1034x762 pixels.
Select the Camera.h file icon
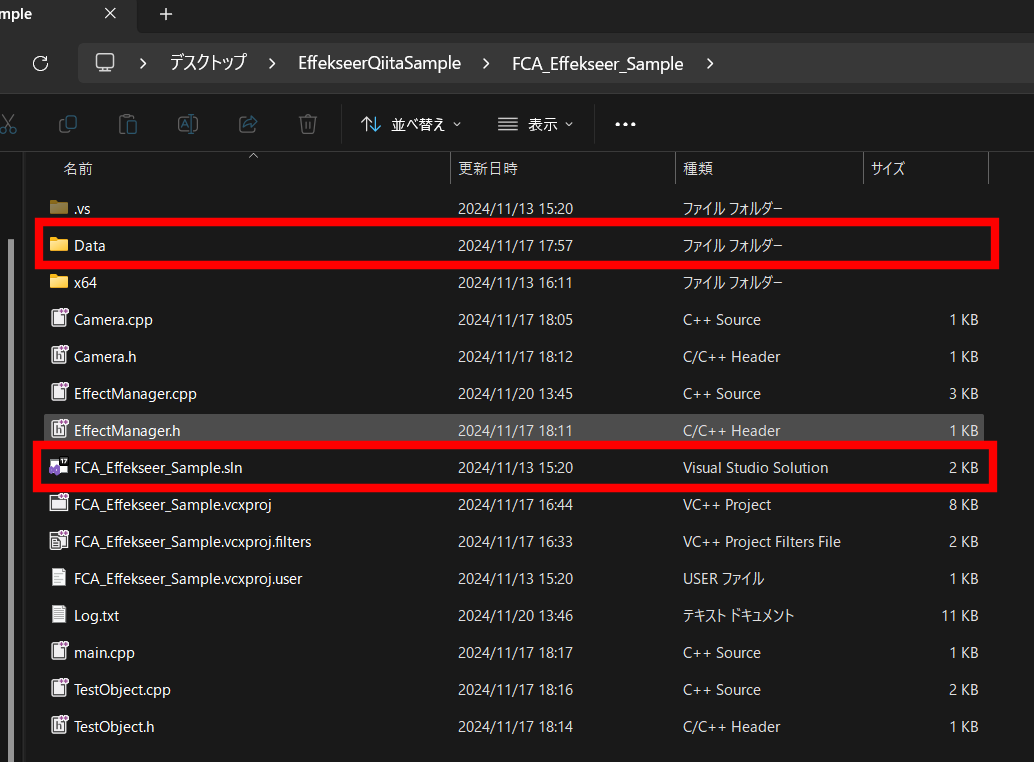click(59, 355)
